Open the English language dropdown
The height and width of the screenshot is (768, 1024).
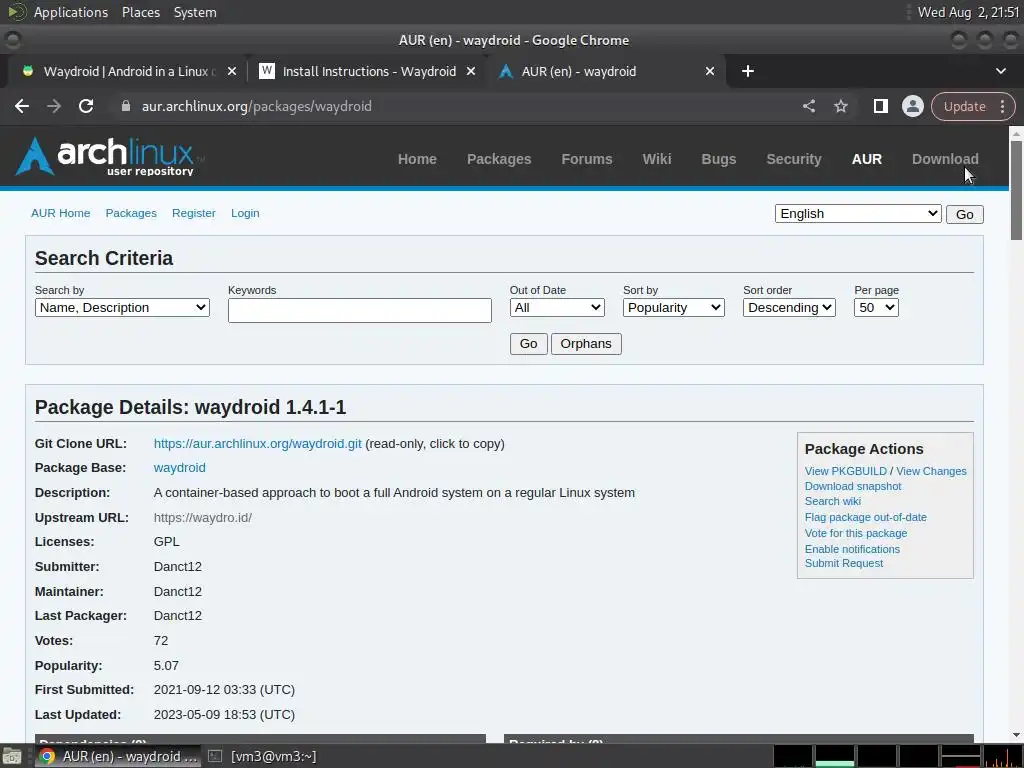(857, 214)
